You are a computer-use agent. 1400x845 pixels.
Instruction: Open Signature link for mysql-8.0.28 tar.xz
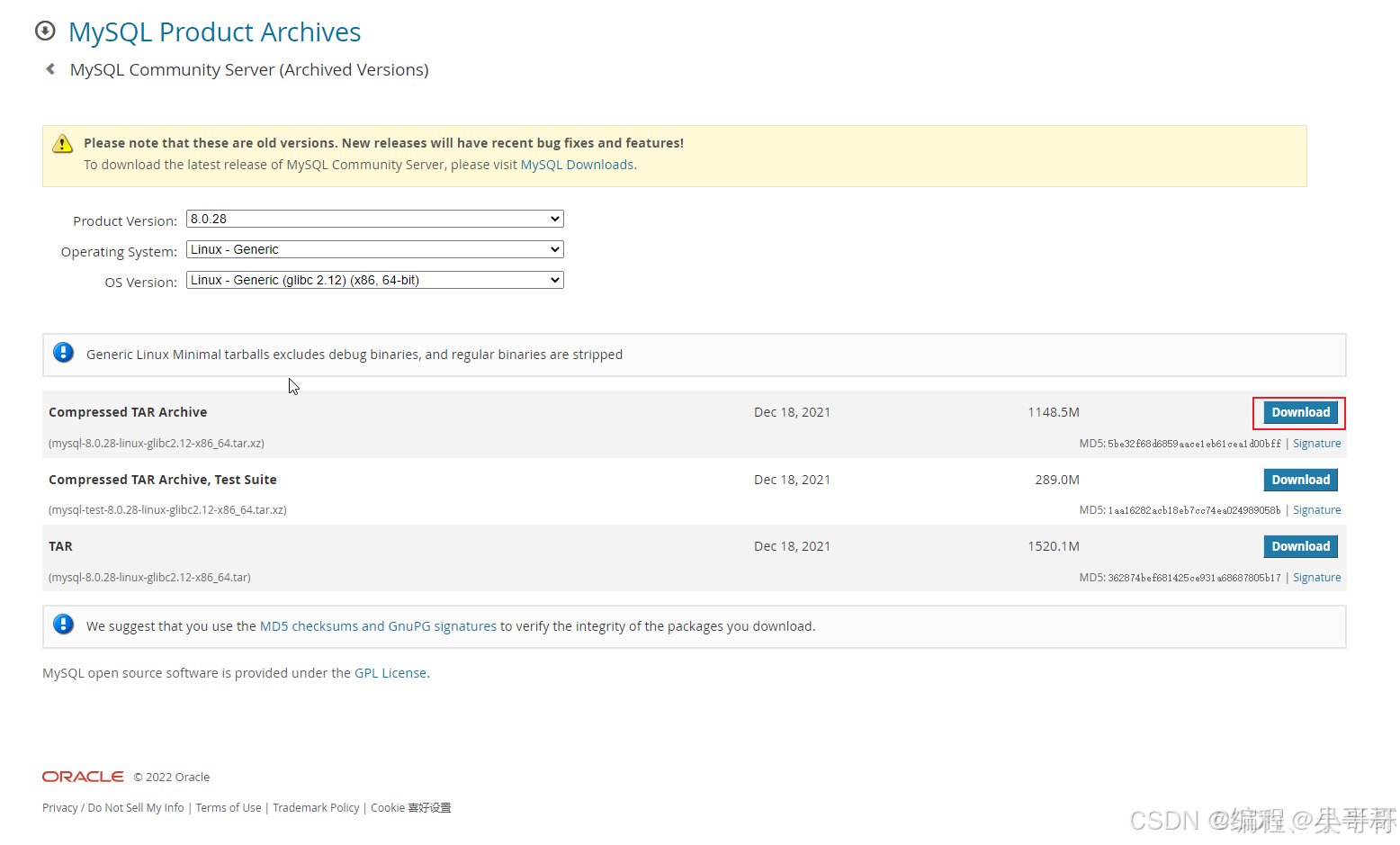[1316, 444]
